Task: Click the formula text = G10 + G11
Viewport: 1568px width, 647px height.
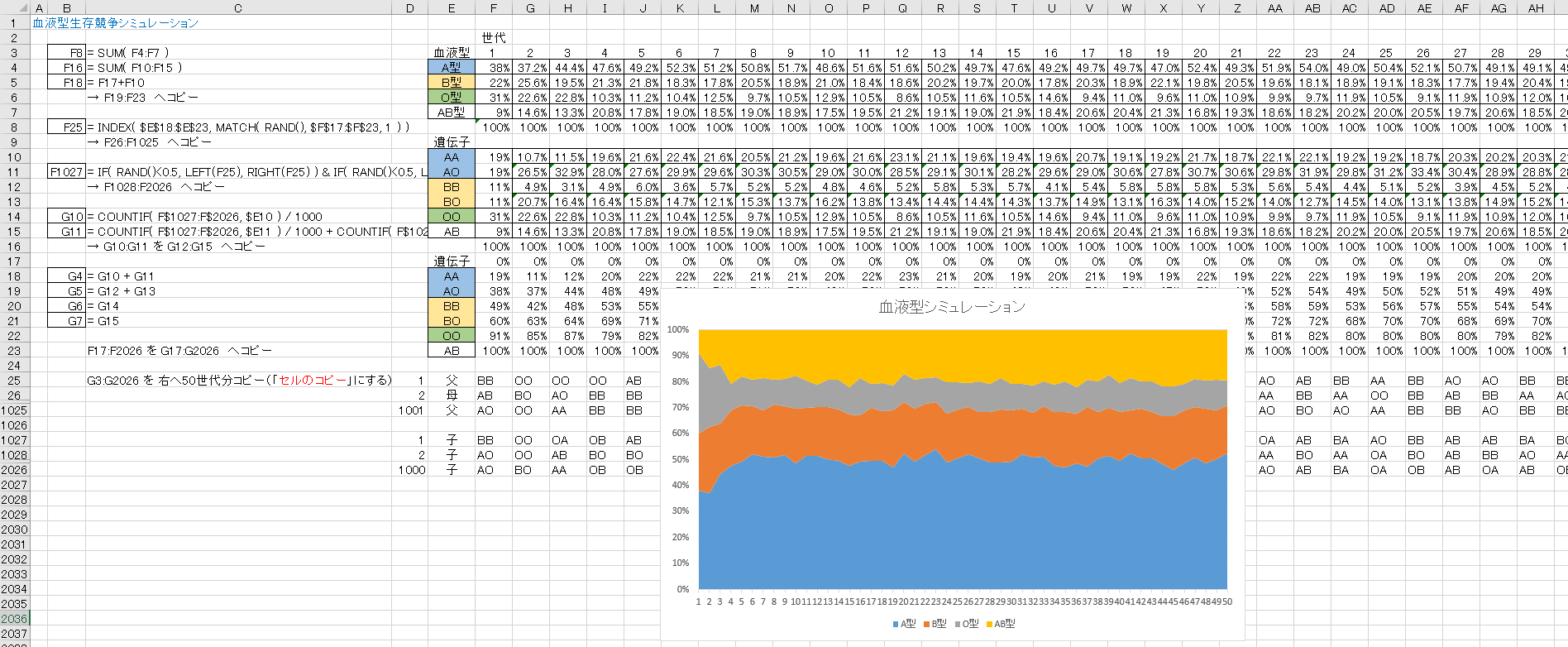Action: coord(121,276)
